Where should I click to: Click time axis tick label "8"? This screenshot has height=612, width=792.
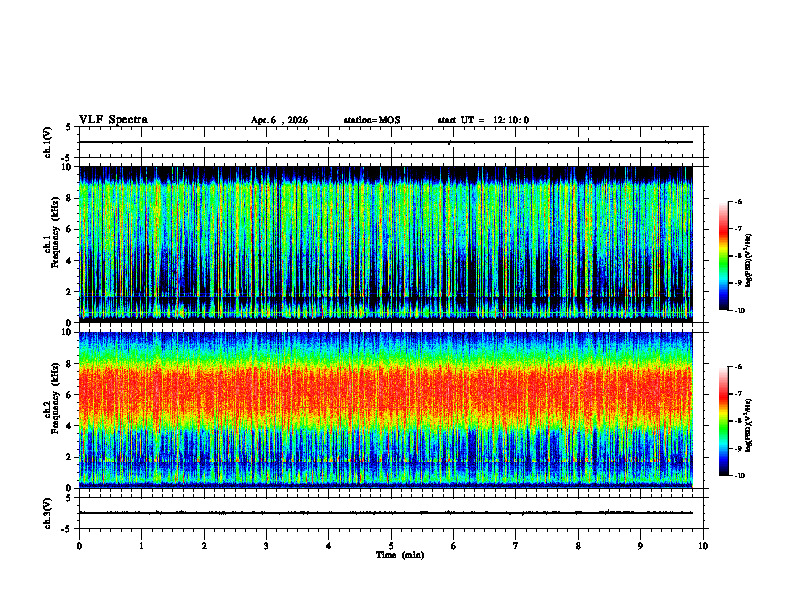(x=578, y=546)
